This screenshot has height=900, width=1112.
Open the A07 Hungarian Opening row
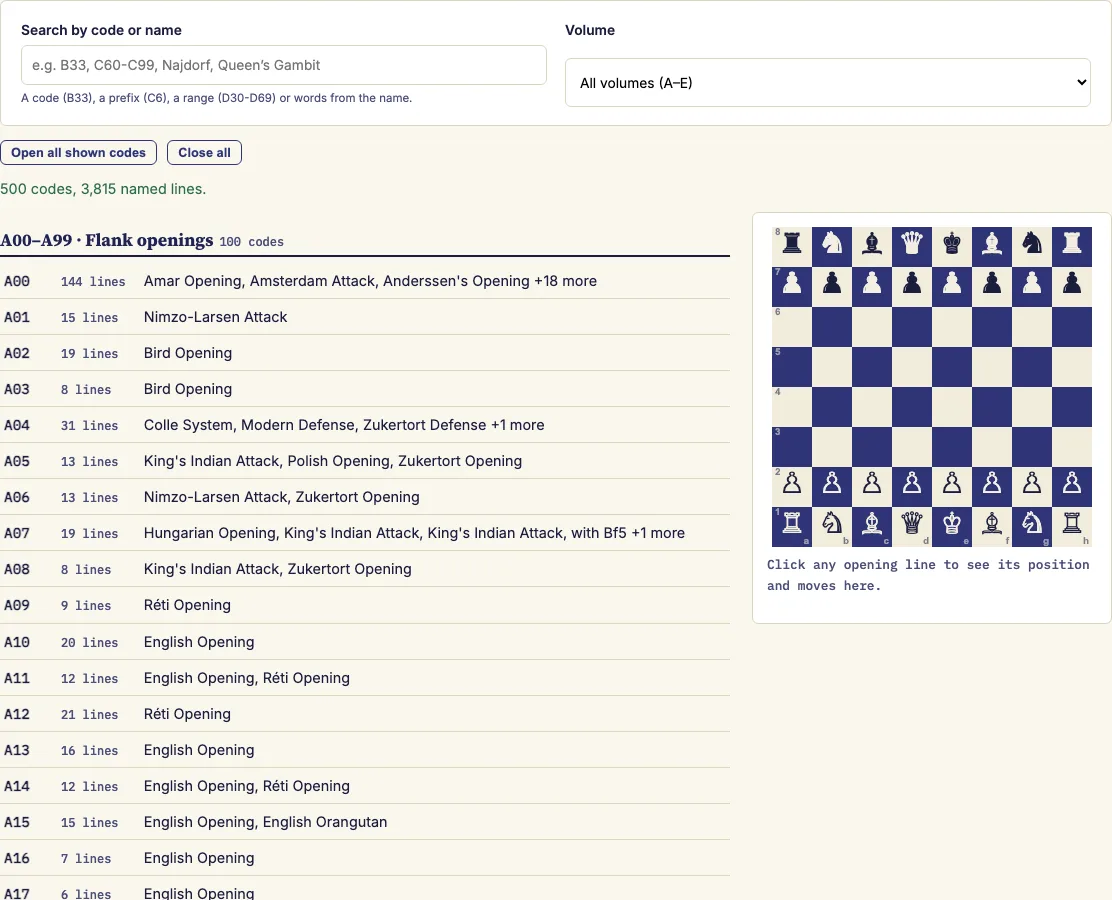[x=365, y=533]
